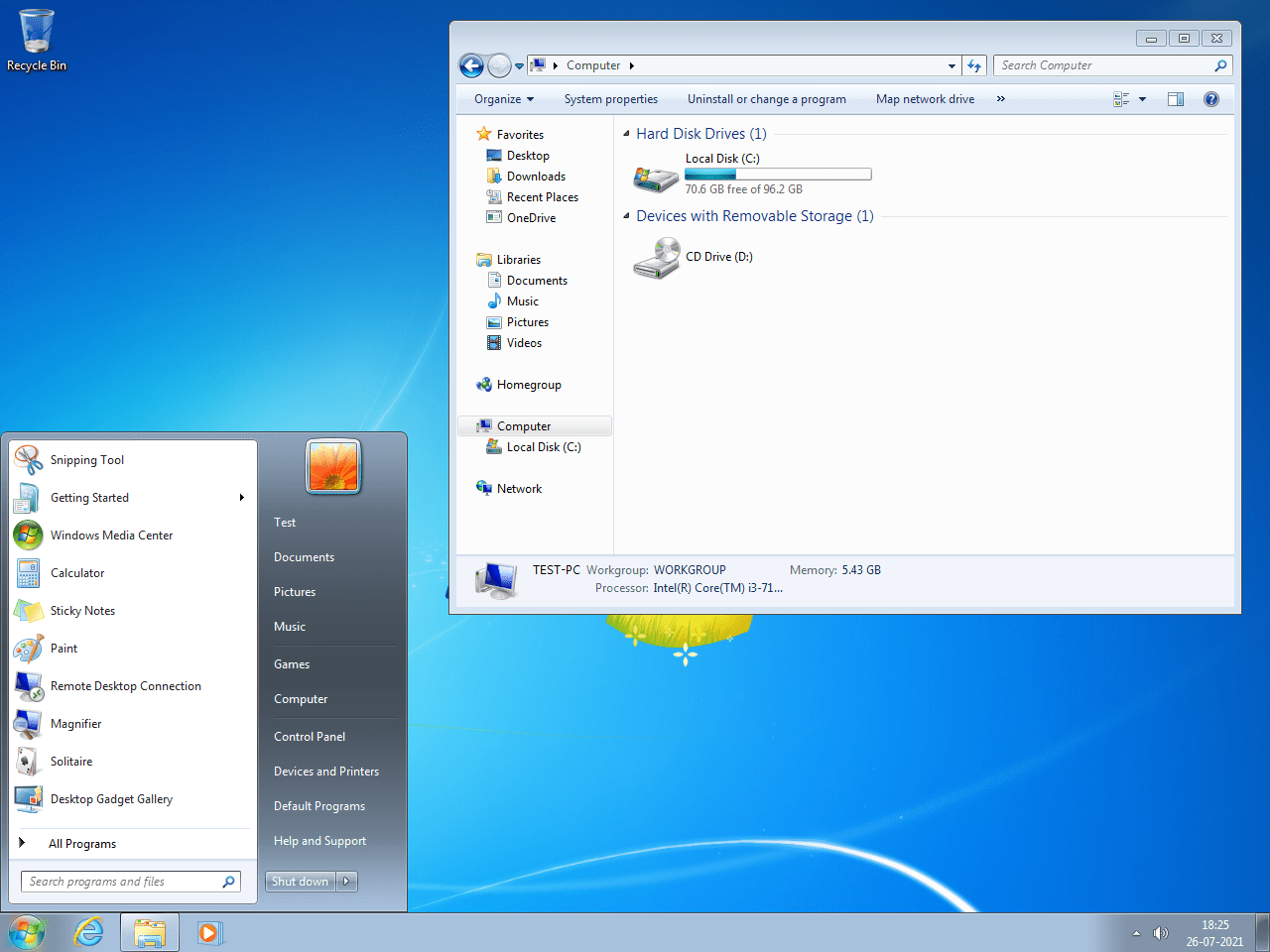Open Default Programs entry
This screenshot has width=1270, height=952.
point(319,806)
